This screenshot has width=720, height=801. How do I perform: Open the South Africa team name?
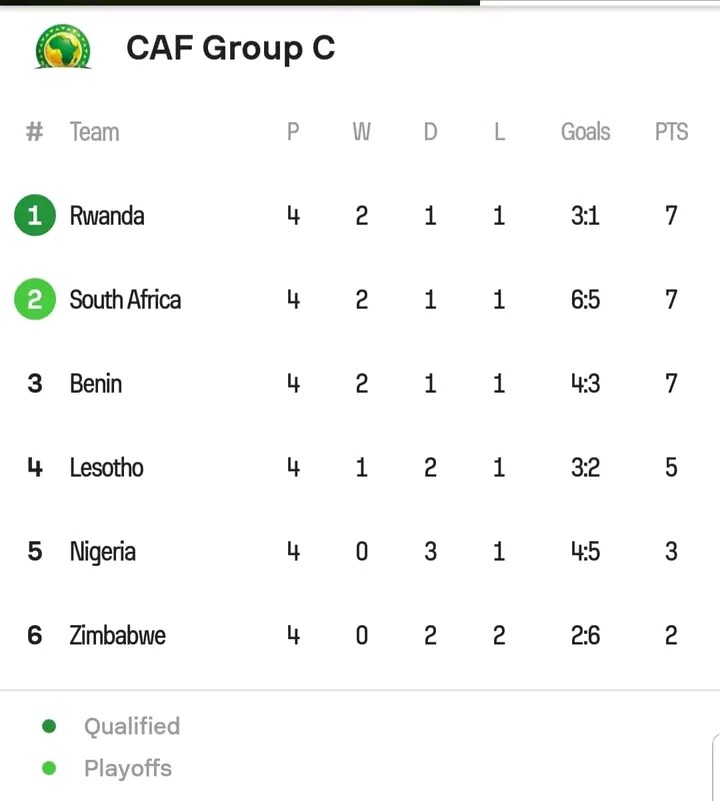tap(125, 299)
